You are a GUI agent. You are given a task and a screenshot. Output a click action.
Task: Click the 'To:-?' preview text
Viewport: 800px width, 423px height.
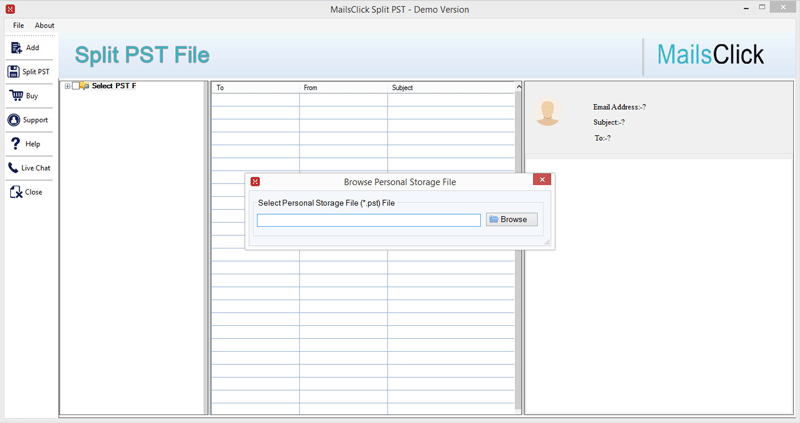coord(603,138)
